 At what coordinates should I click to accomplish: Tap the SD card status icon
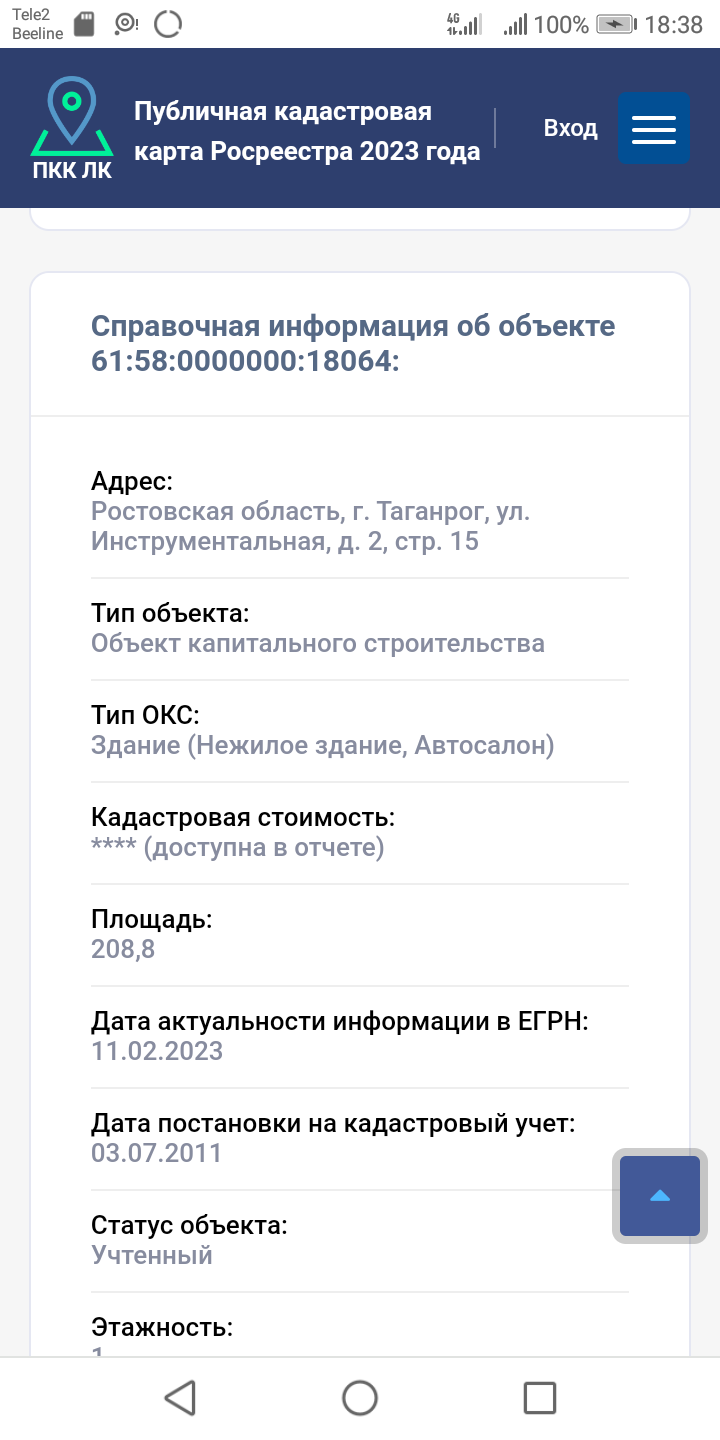[84, 25]
